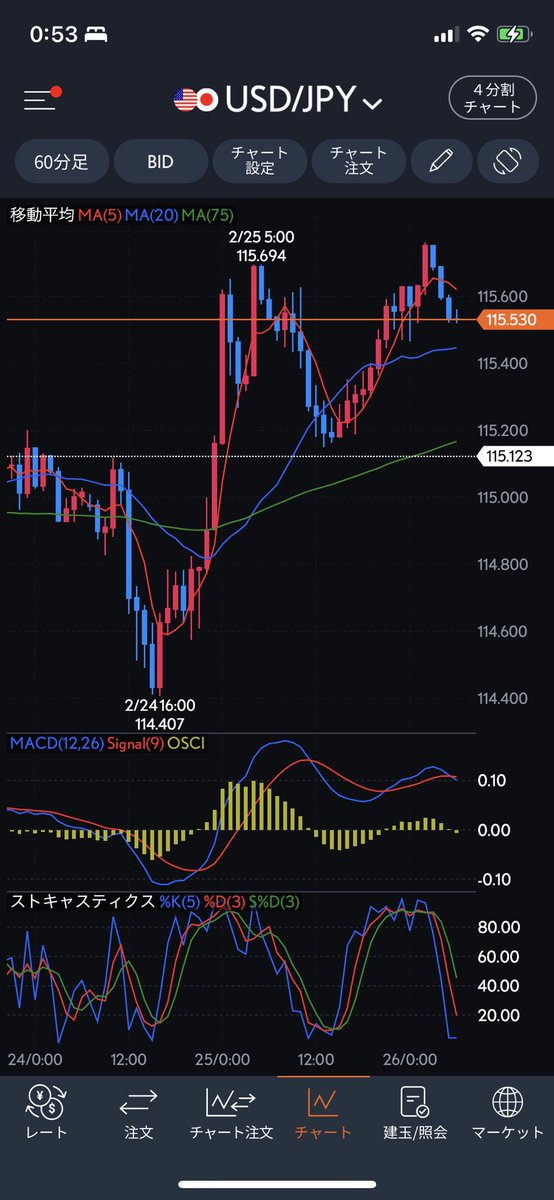Tap the 移動平均 moving average label
554x1200 pixels.
tap(42, 215)
